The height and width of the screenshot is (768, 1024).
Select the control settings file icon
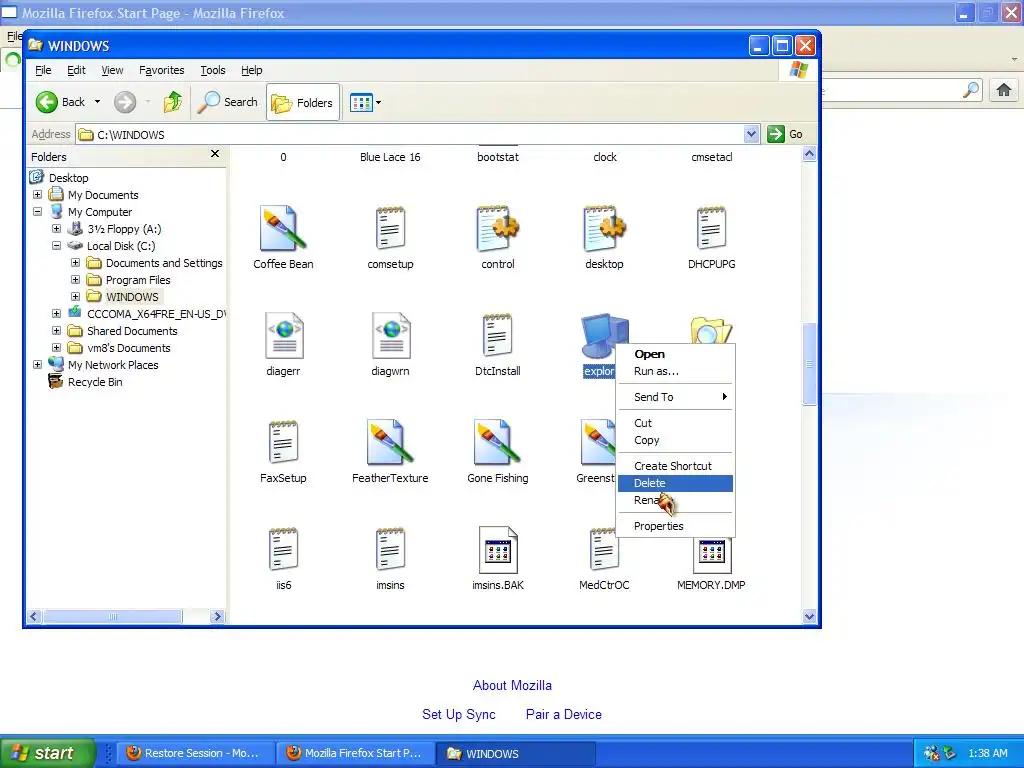(x=498, y=229)
